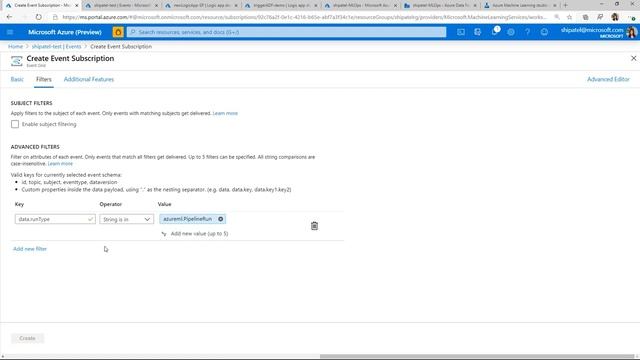Go to Home breadcrumb
The width and height of the screenshot is (640, 360).
click(x=16, y=47)
